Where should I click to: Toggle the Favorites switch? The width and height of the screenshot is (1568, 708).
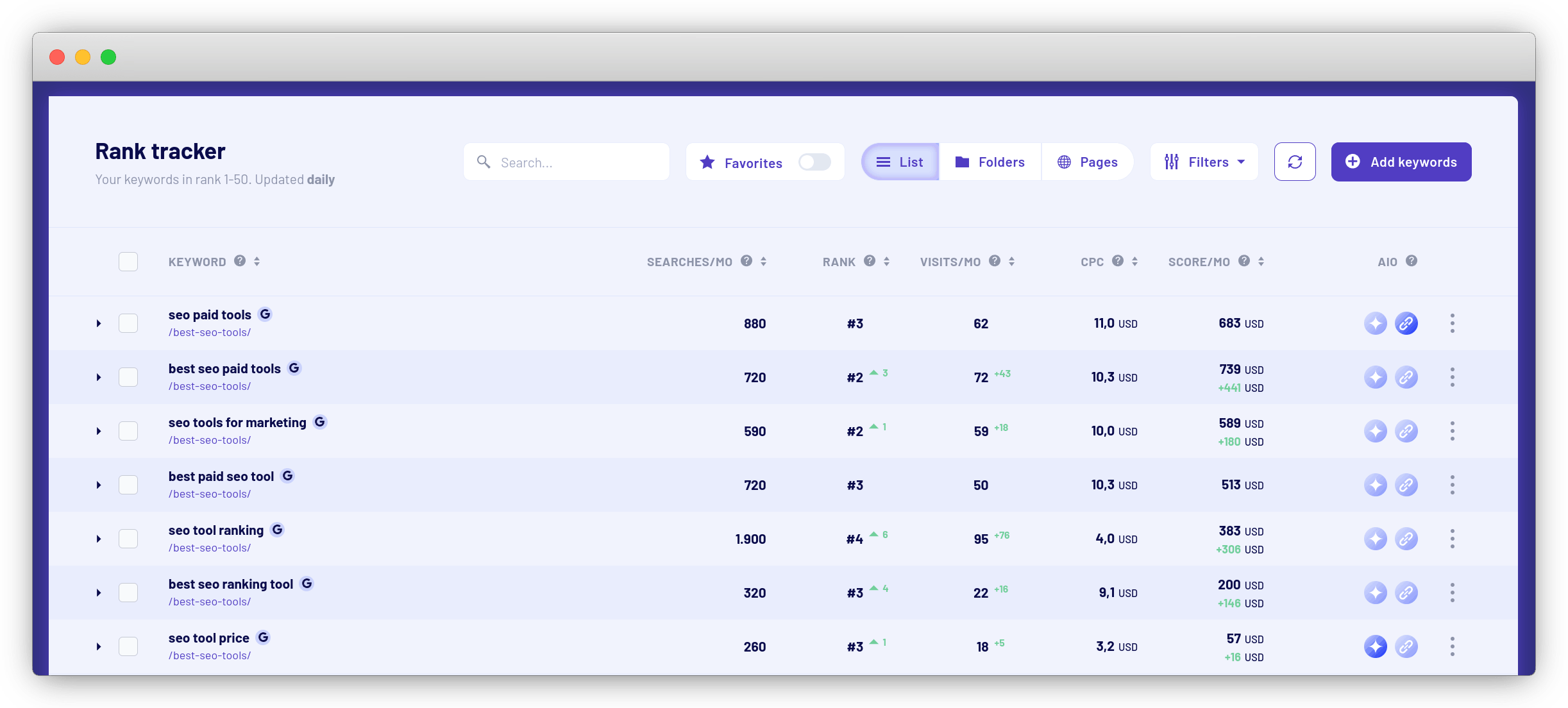click(x=814, y=162)
